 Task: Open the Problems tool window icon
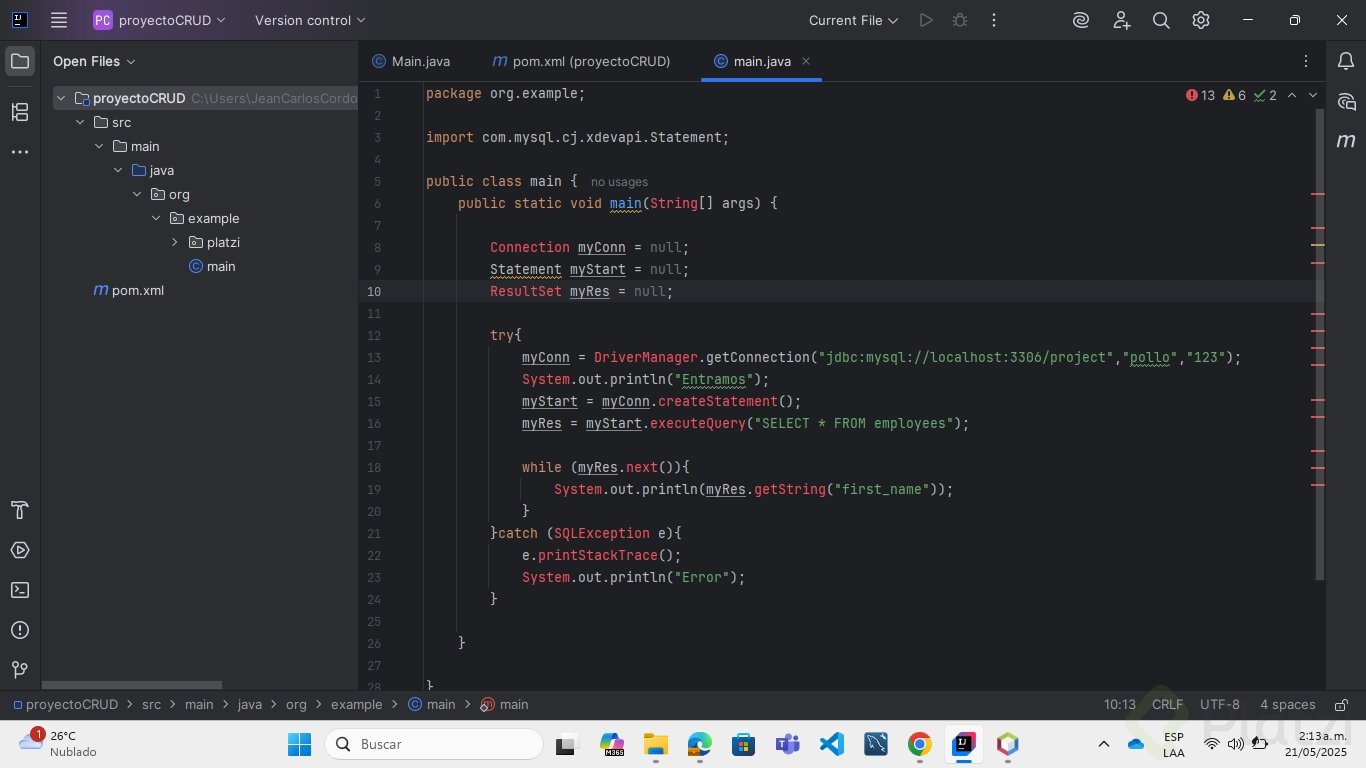(20, 630)
